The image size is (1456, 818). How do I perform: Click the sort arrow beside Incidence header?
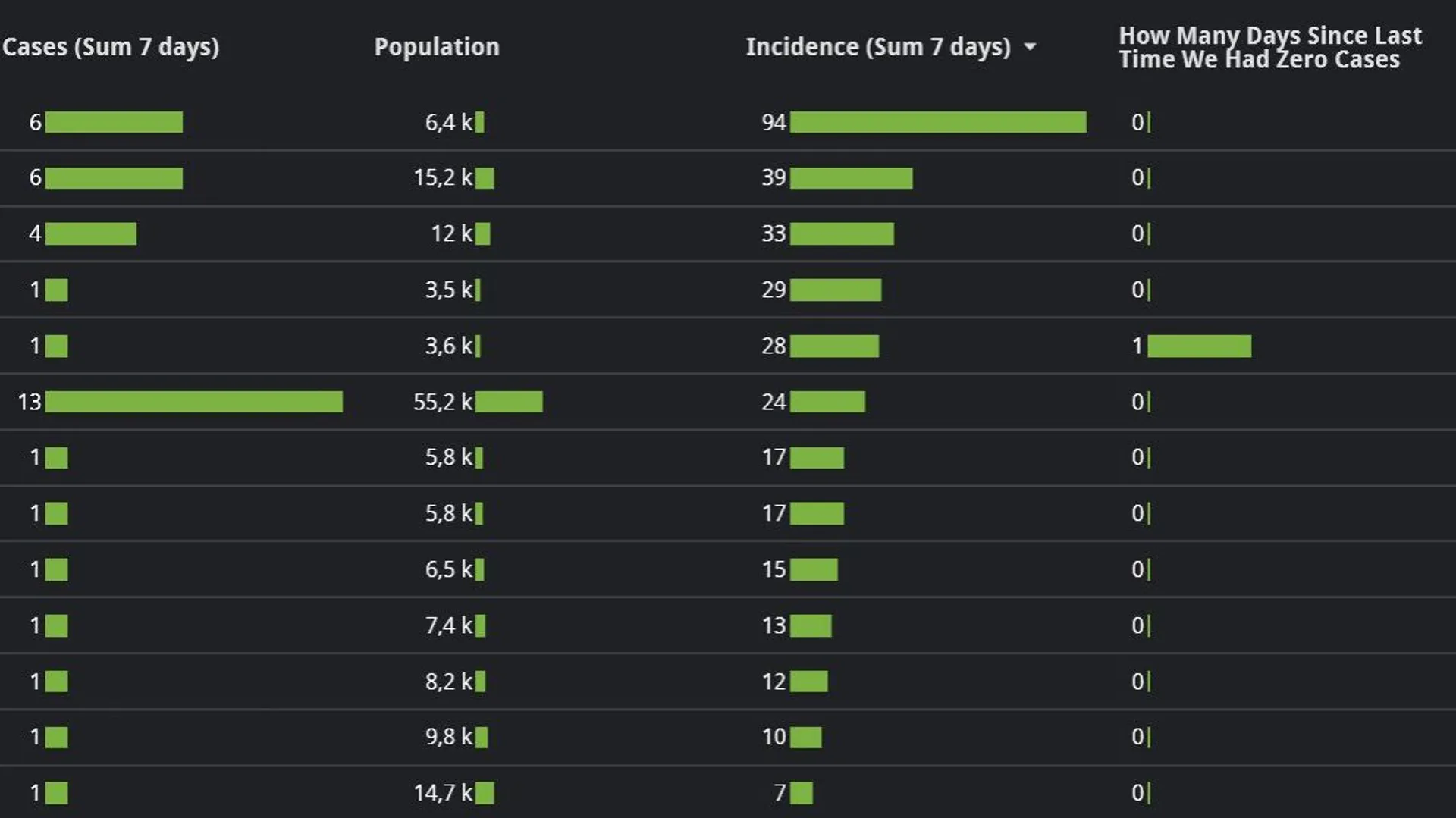[1030, 47]
